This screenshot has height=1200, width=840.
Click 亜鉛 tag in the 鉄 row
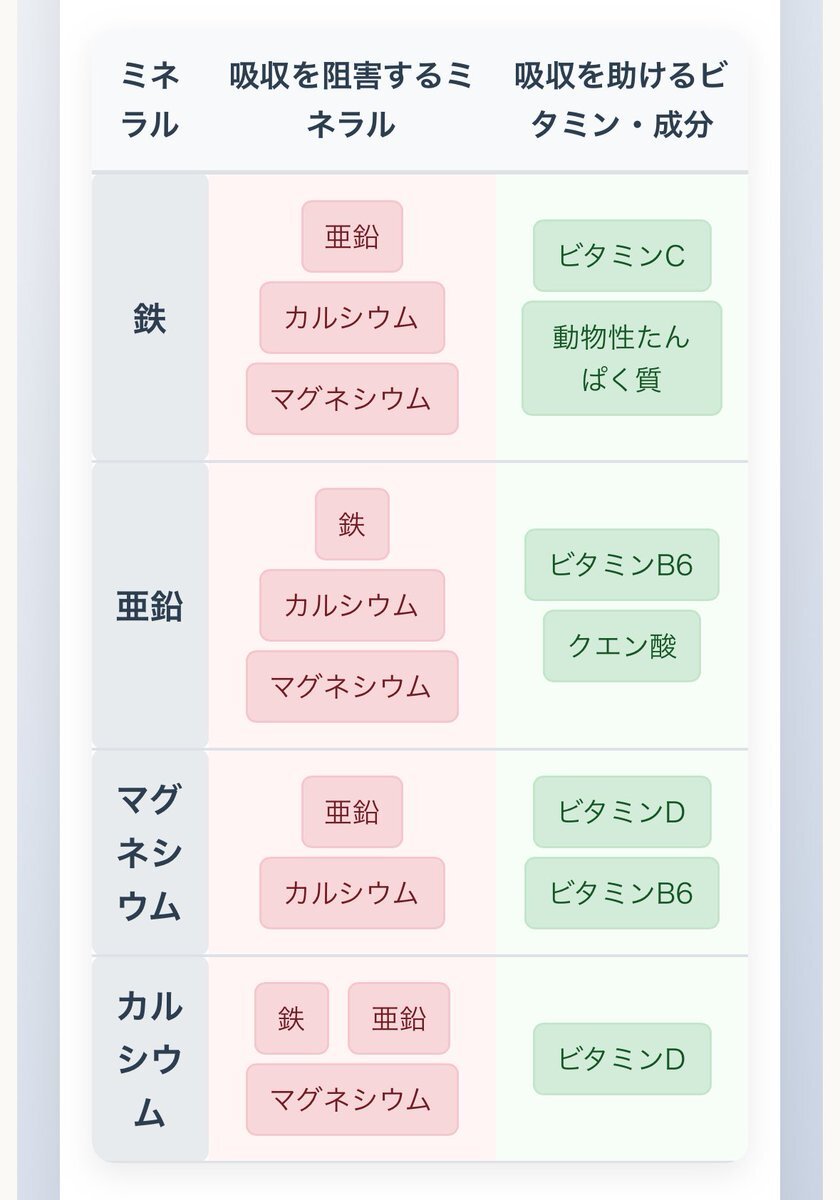(352, 237)
